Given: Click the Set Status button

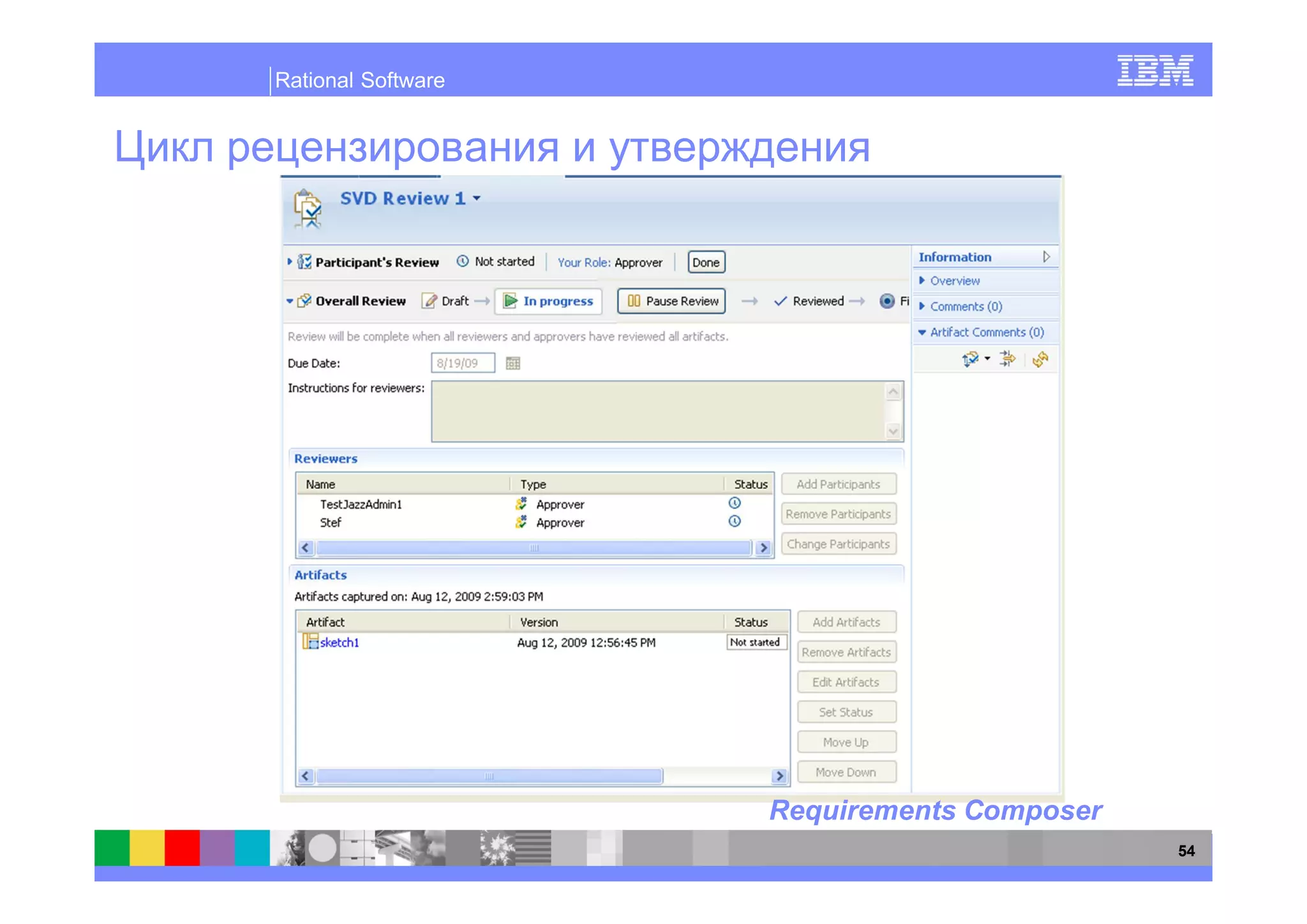Looking at the screenshot, I should [847, 712].
